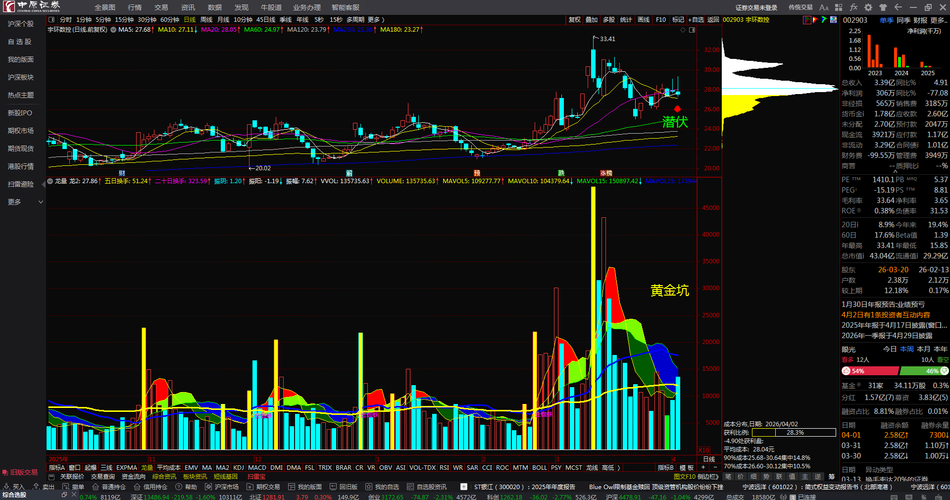Toggle the MA indicator circle icon beside chart title
Screen dimensions: 950x500
(113, 30)
